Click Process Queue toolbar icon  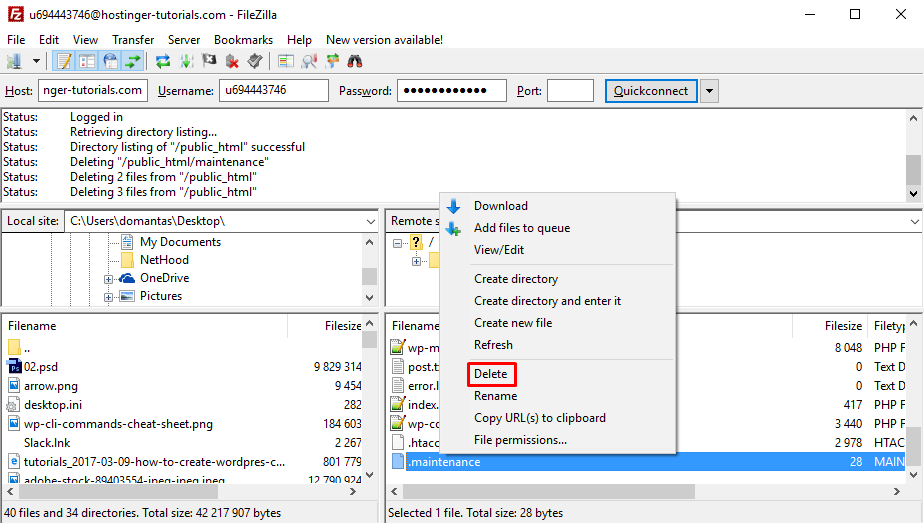[186, 61]
